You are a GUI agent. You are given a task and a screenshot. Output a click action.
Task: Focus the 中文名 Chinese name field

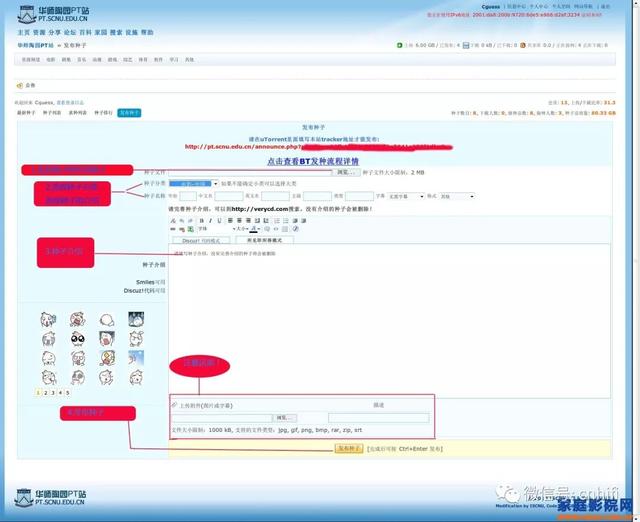click(229, 196)
